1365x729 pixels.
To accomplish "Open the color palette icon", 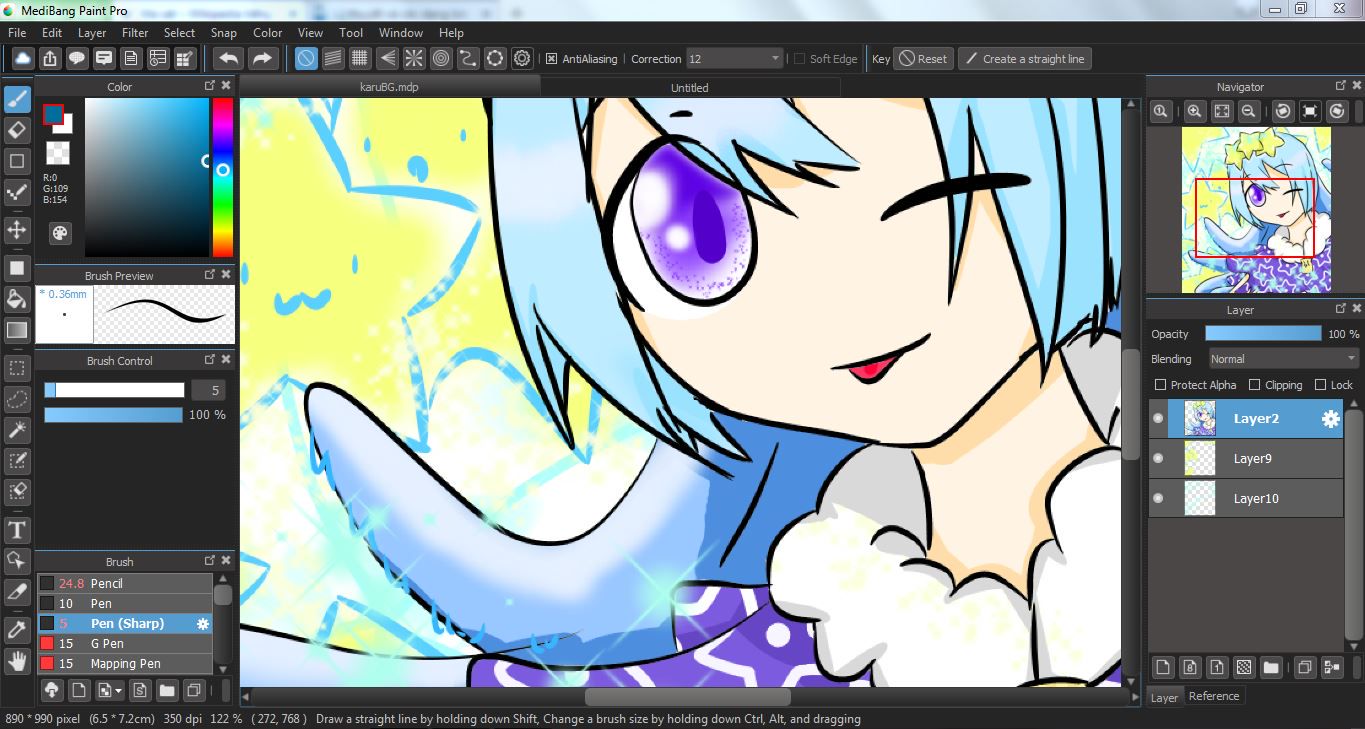I will coord(60,233).
